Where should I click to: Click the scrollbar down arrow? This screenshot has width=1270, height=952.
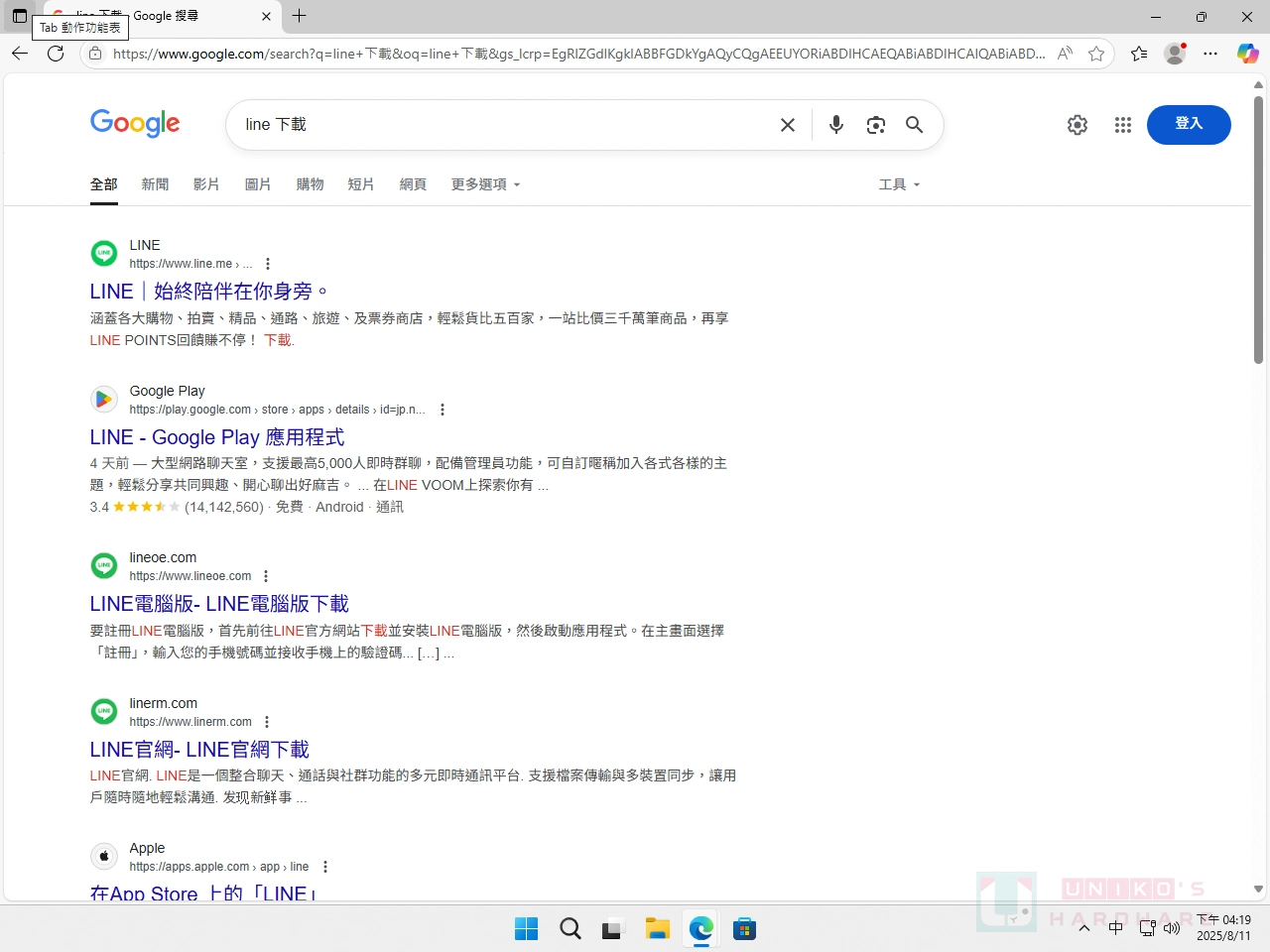[1258, 890]
